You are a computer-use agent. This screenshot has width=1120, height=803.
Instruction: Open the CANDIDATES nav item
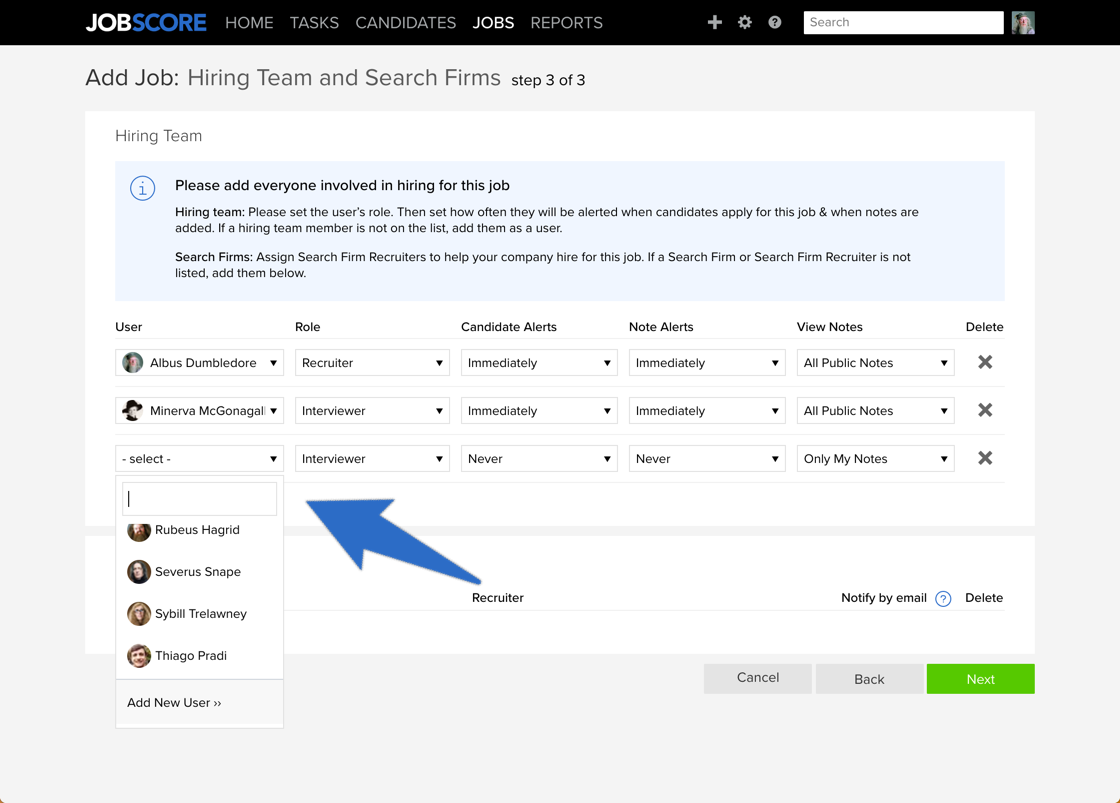pos(406,23)
